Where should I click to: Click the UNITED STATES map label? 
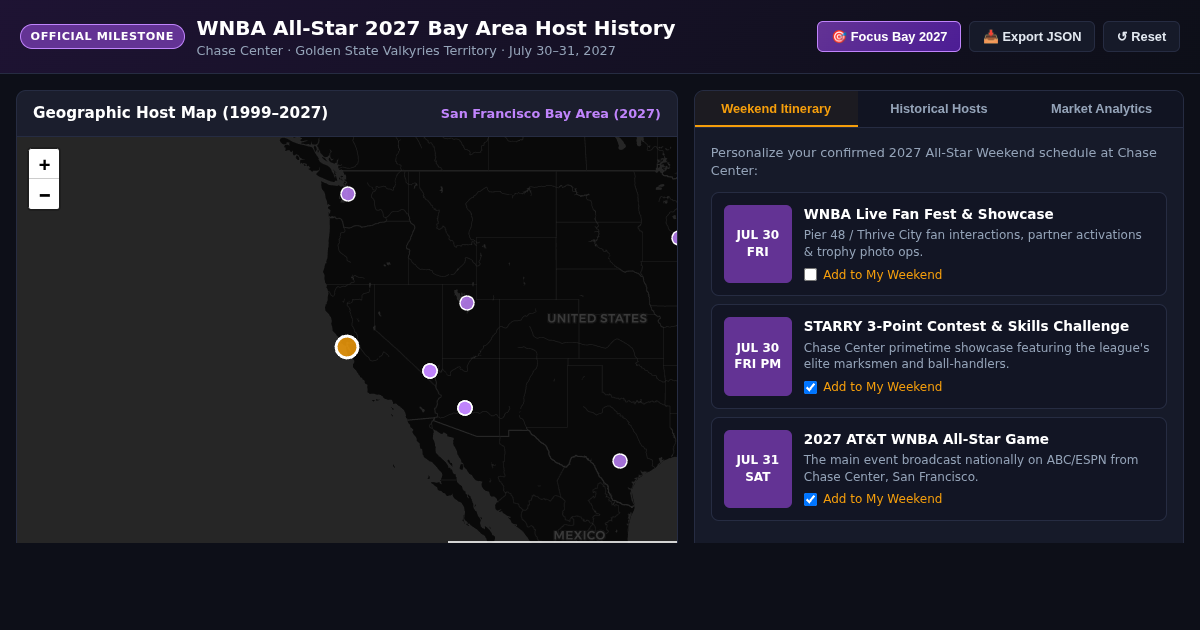pos(597,319)
